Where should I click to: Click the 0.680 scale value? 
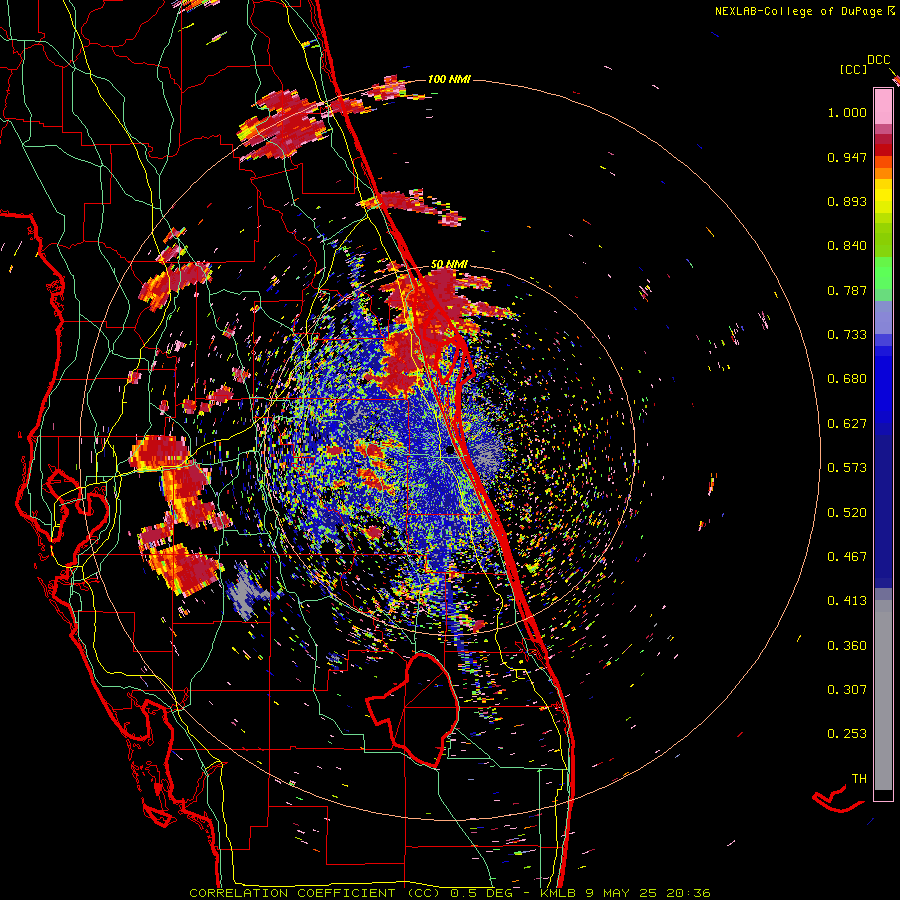click(847, 379)
